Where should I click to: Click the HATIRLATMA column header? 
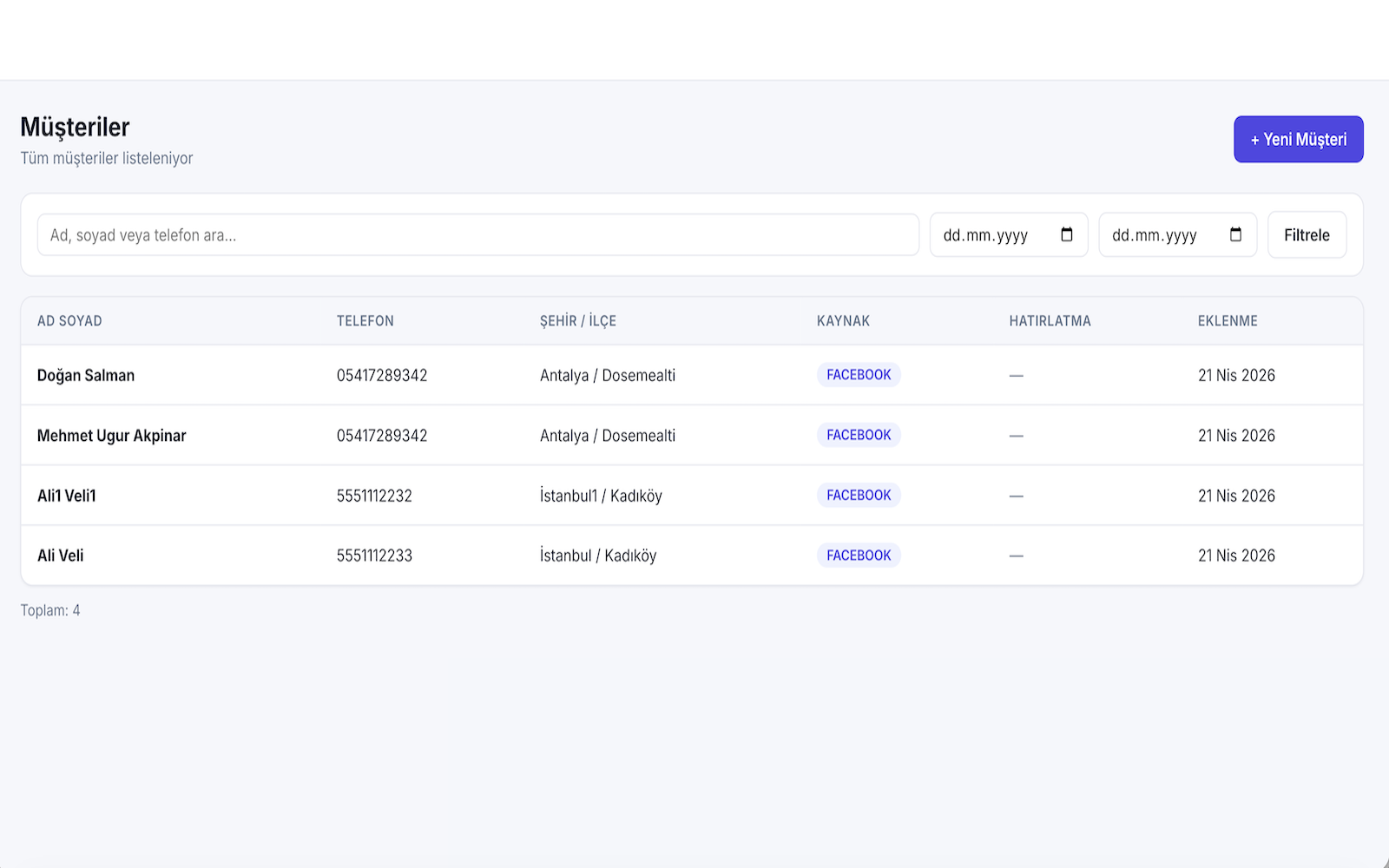1050,321
